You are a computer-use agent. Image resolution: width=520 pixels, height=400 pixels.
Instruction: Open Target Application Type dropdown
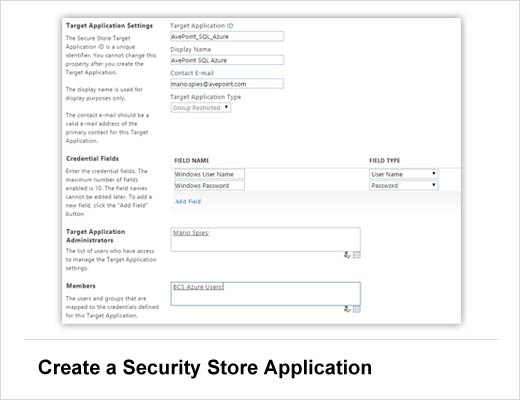(201, 108)
